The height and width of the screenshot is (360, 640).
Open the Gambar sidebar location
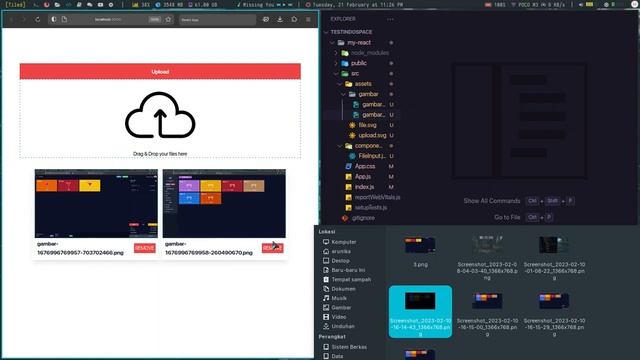pyautogui.click(x=341, y=308)
